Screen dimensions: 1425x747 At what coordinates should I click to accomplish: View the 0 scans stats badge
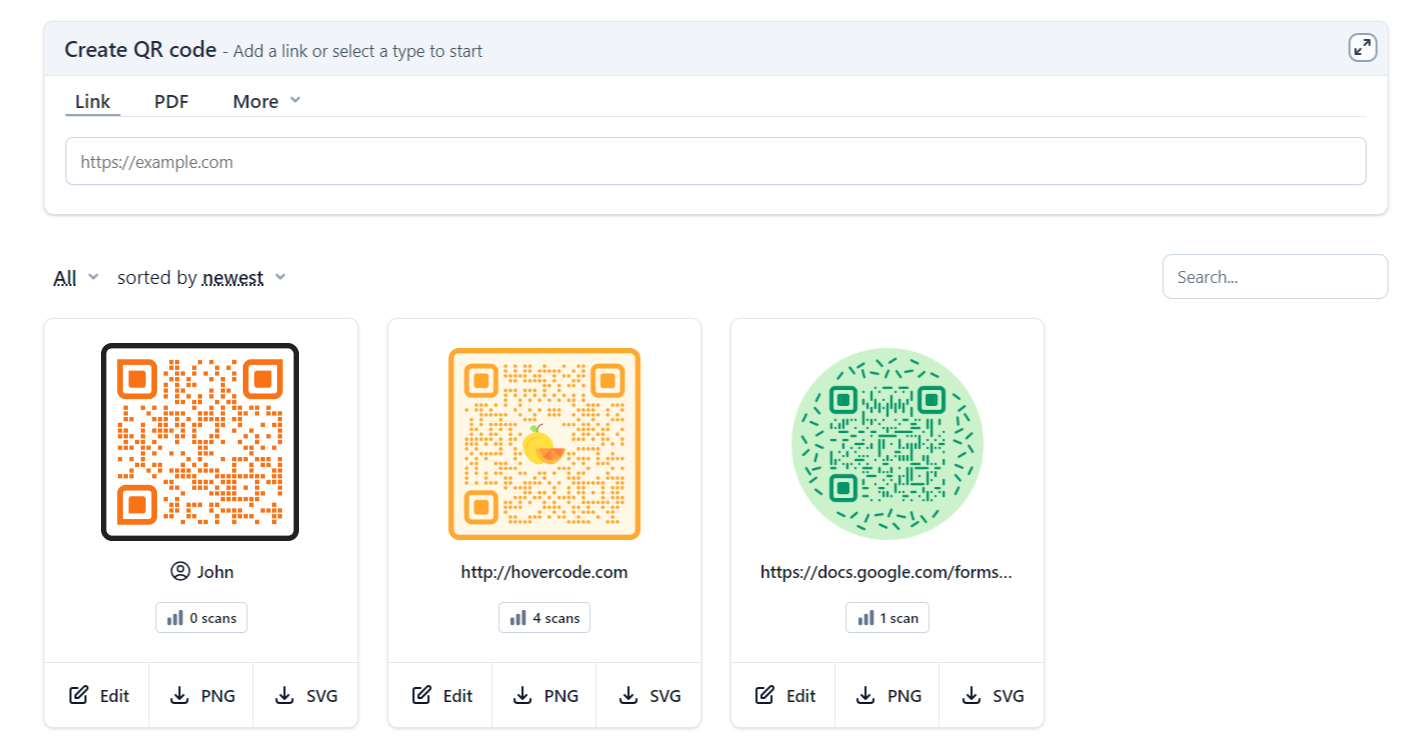point(201,618)
